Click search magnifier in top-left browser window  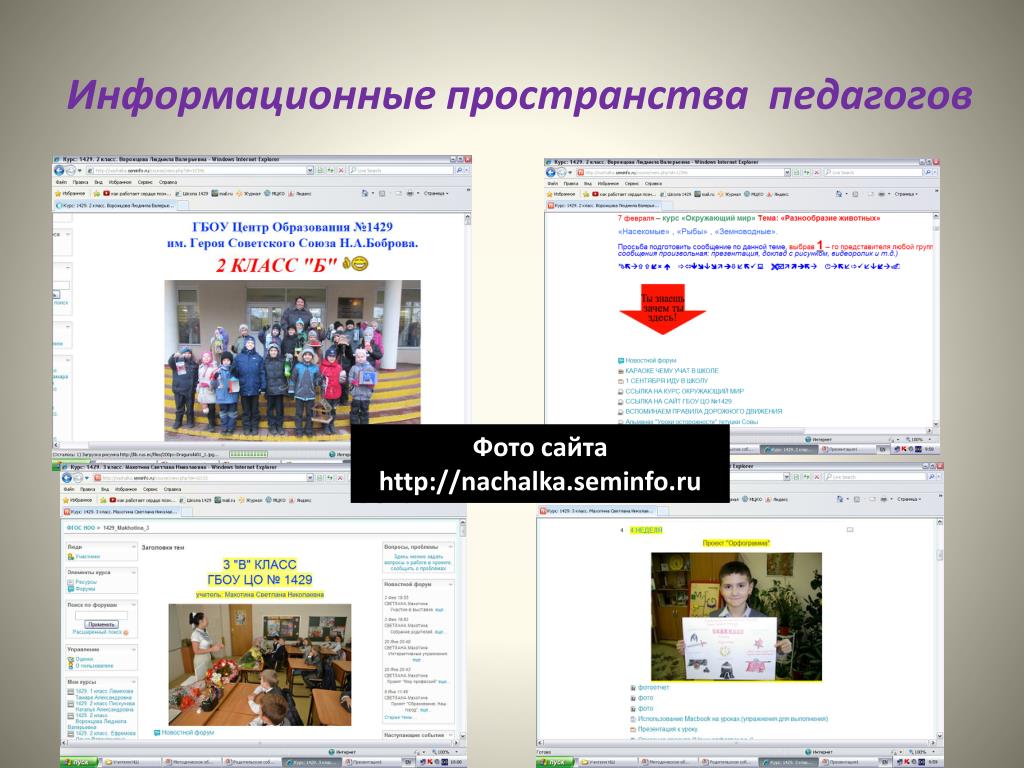(459, 170)
